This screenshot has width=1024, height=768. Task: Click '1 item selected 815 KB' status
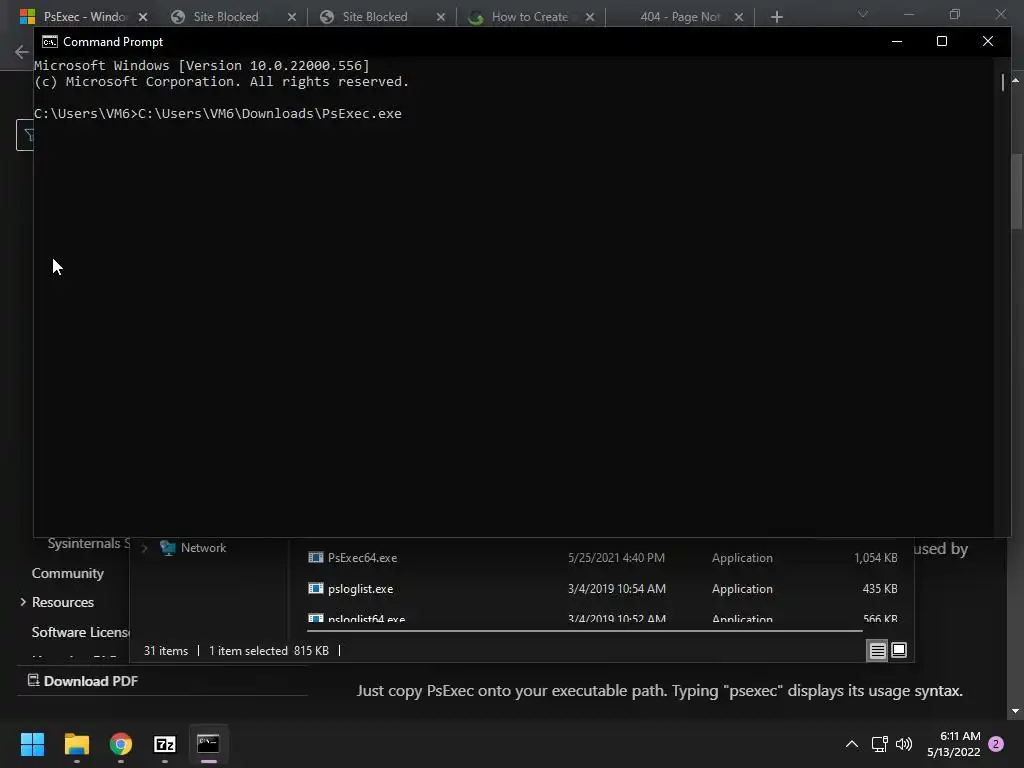tap(269, 650)
